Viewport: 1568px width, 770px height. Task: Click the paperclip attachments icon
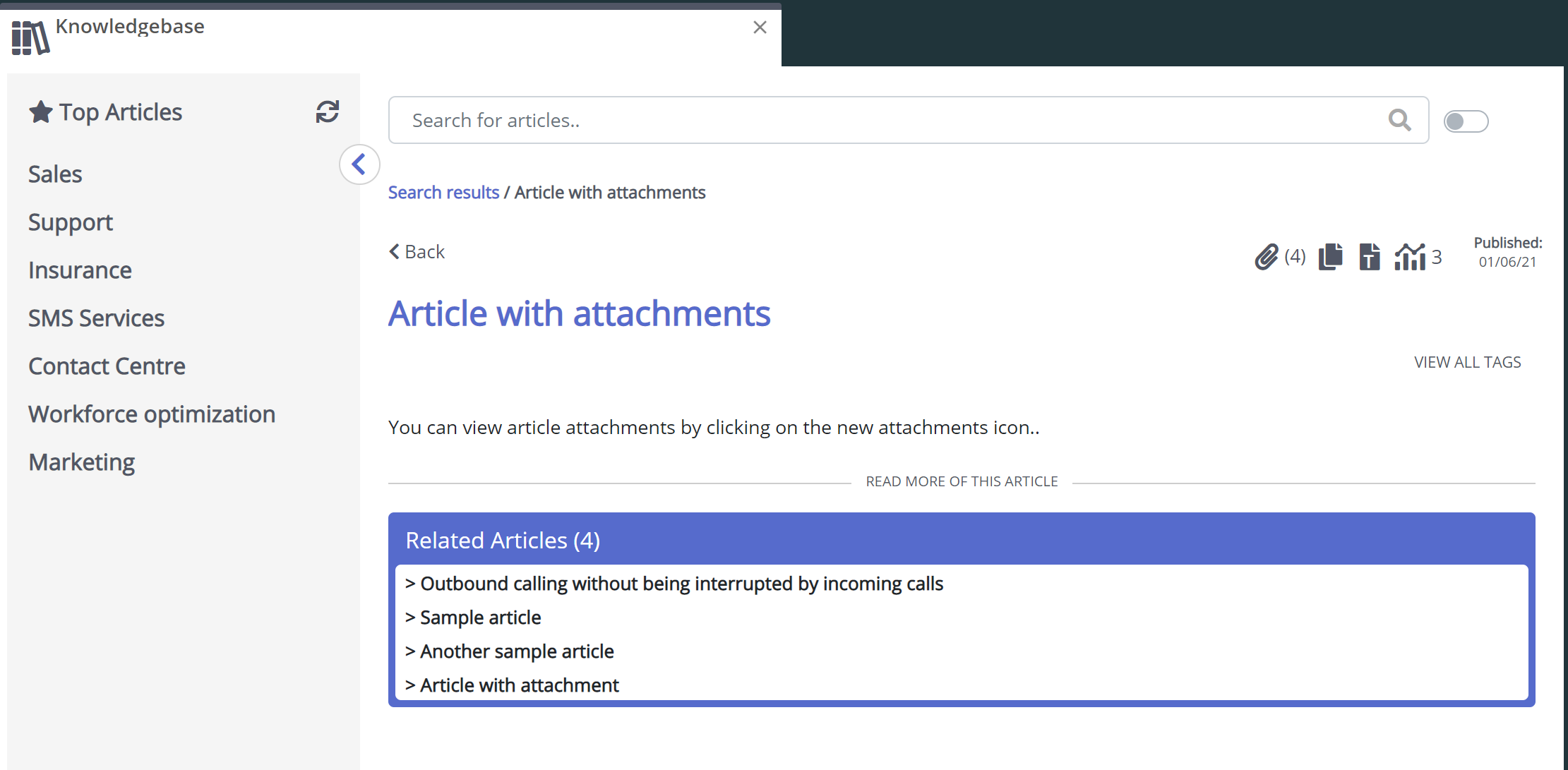(1267, 257)
